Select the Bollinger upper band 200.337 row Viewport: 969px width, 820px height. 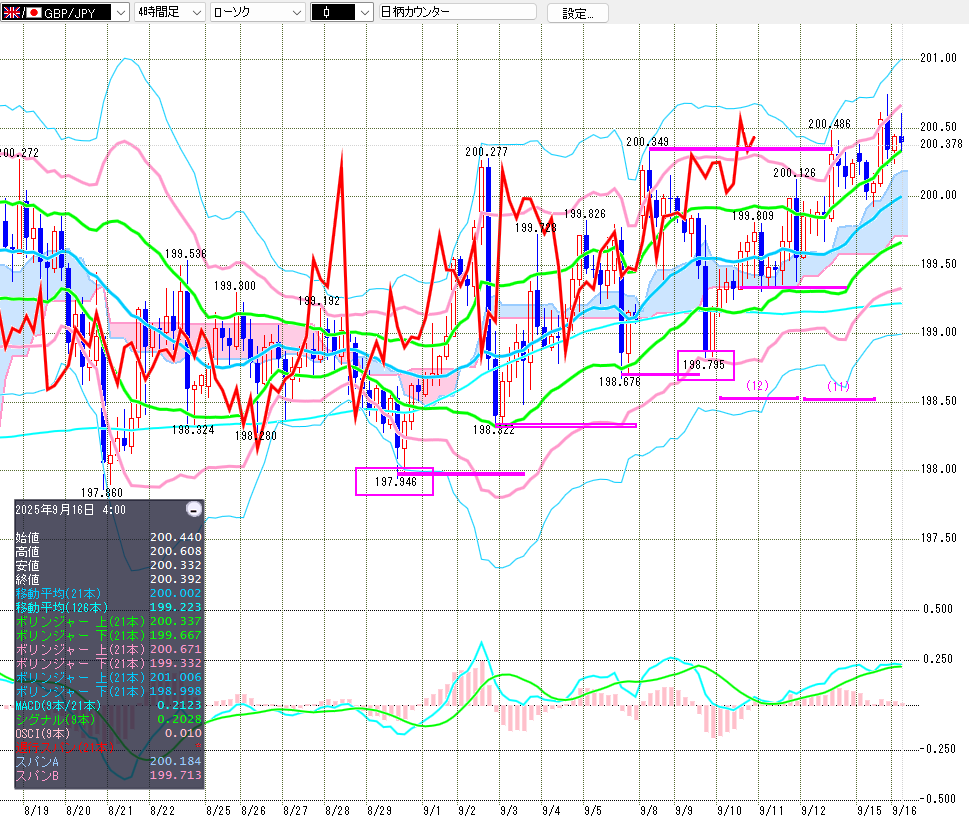[x=109, y=621]
